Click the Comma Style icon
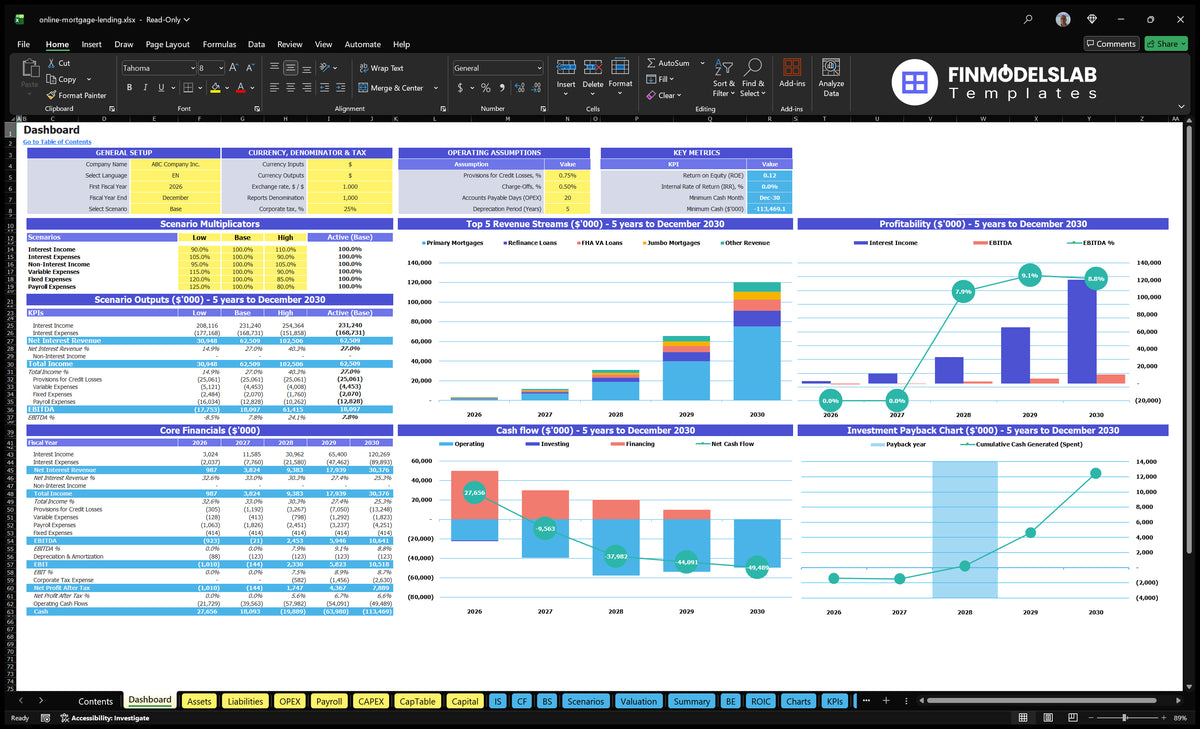This screenshot has width=1200, height=729. [x=500, y=88]
